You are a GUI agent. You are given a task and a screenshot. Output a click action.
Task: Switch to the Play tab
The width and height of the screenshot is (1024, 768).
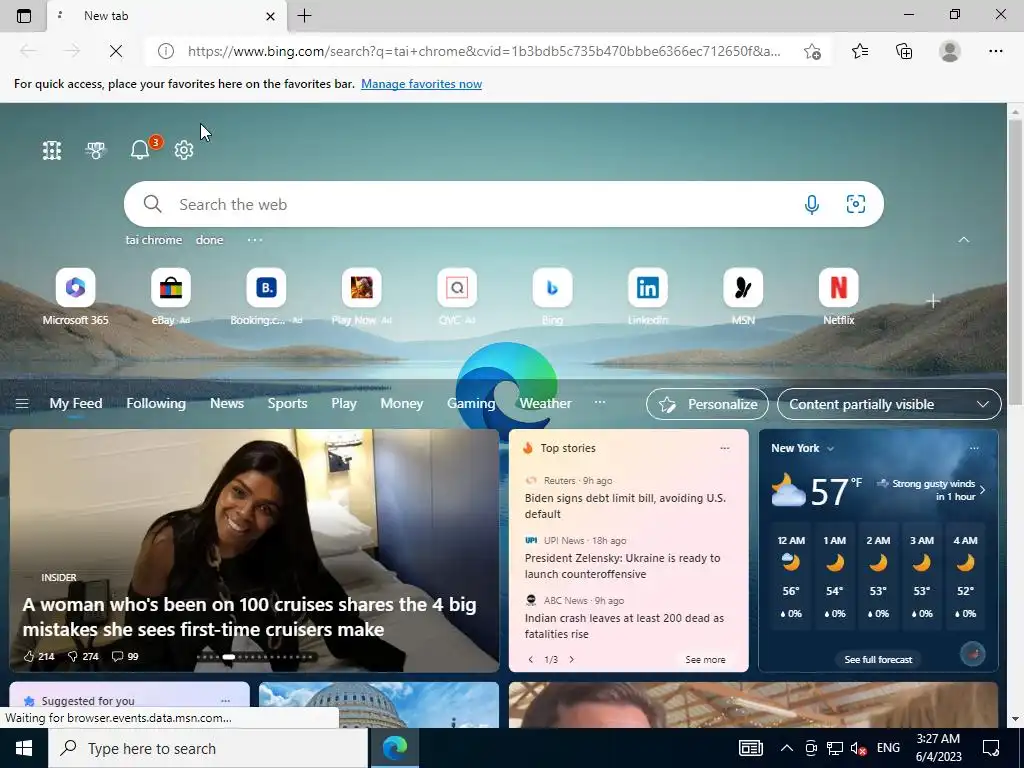(x=344, y=404)
